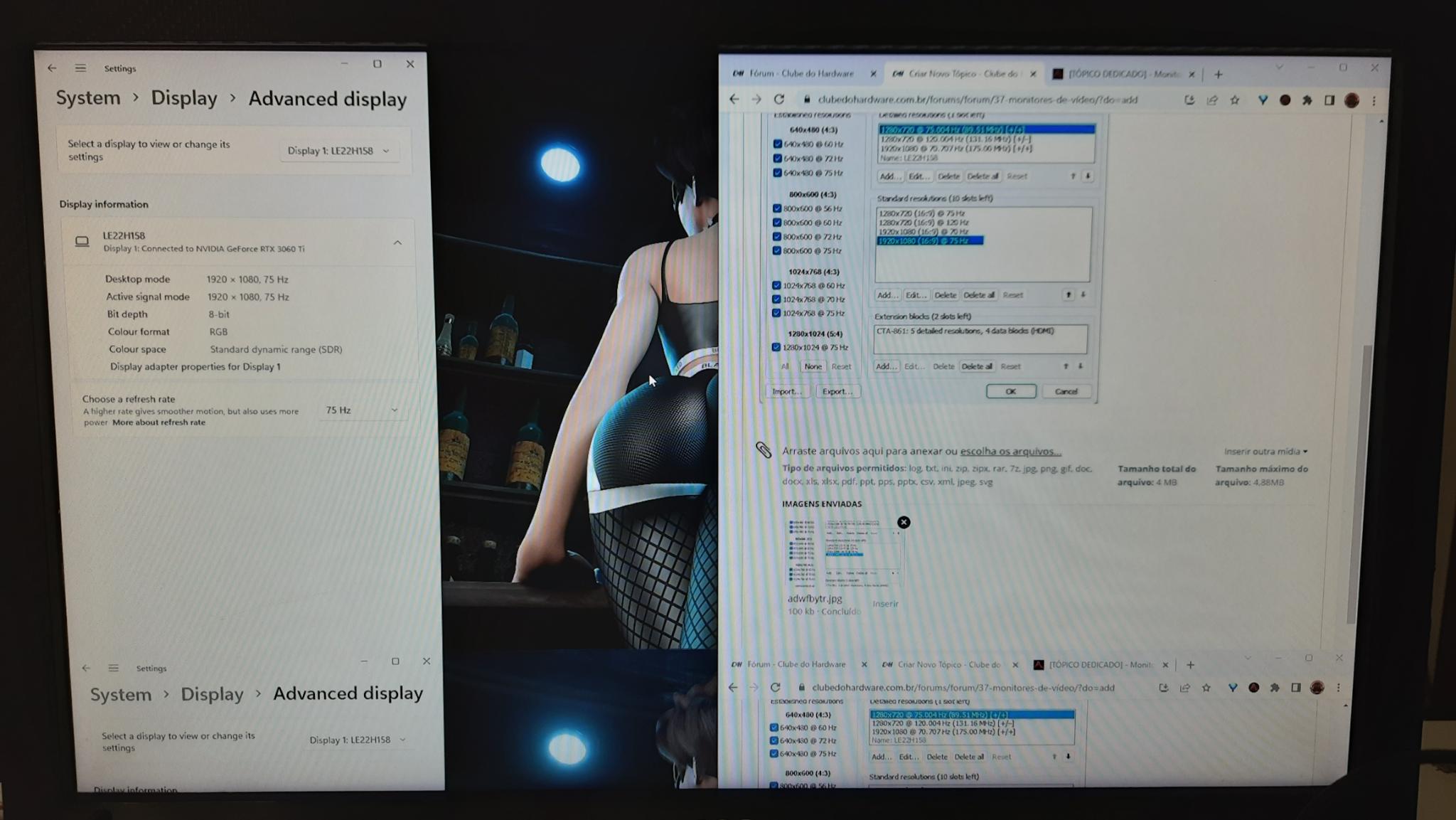Screen dimensions: 1456x820
Task: Click the Export... button
Action: [x=837, y=391]
